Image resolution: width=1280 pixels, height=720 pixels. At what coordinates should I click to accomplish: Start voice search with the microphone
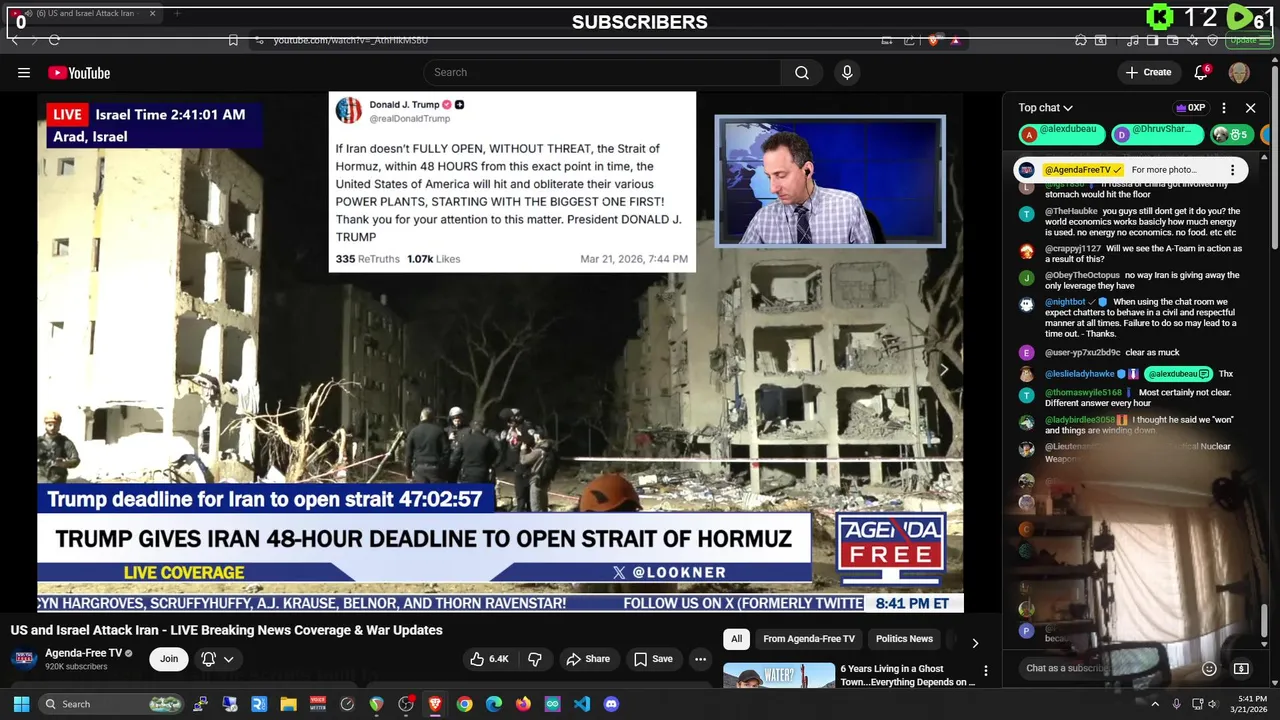[x=847, y=72]
